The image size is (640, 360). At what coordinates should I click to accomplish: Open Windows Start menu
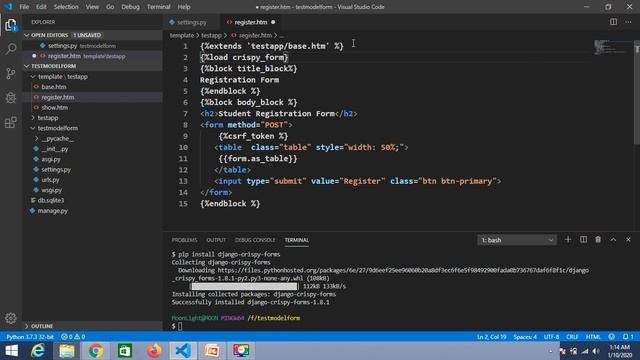[11, 351]
